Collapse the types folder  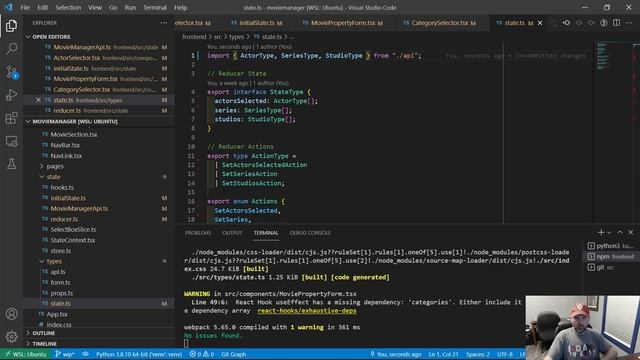(54, 261)
